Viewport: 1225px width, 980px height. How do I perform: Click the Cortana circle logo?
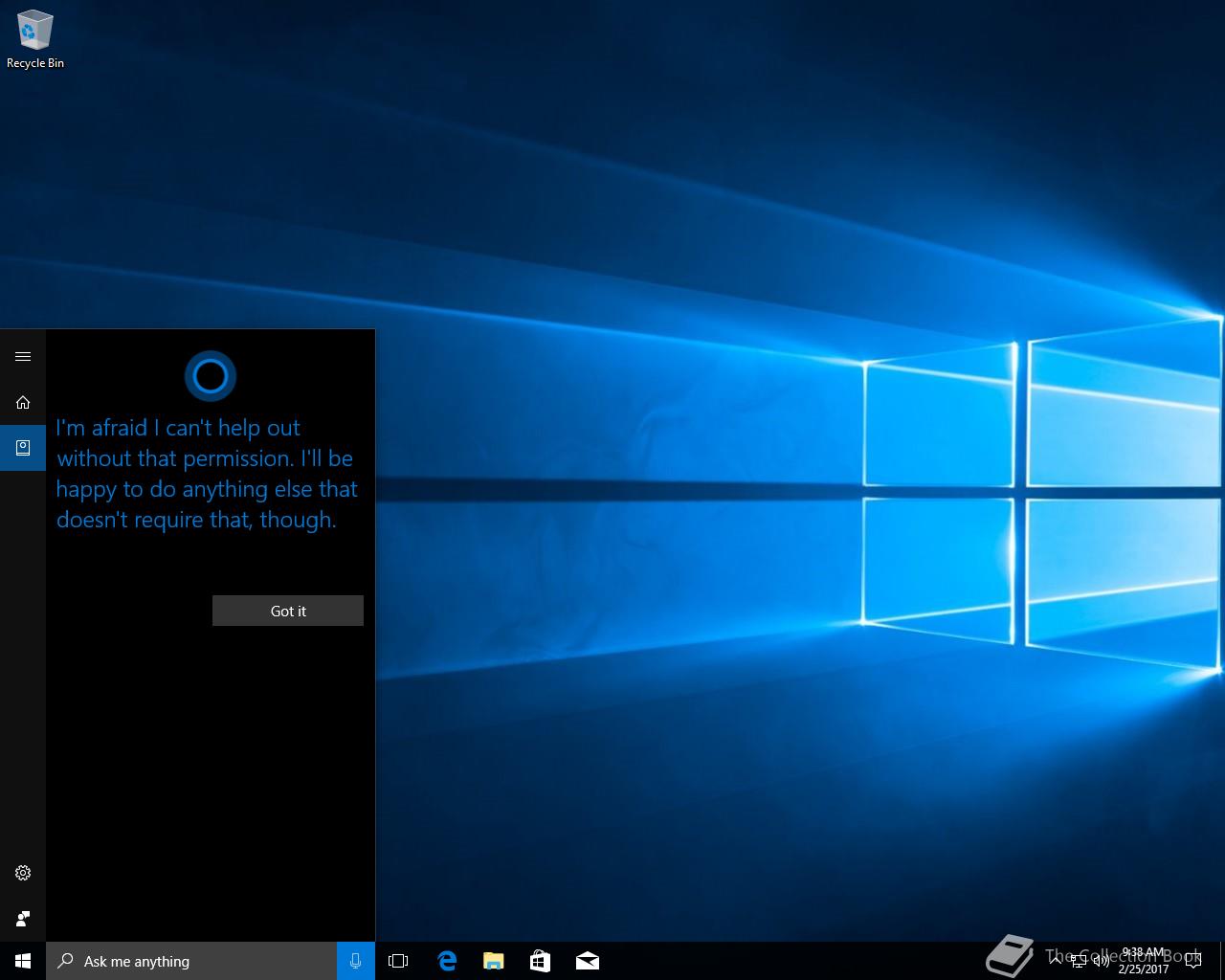pos(211,376)
